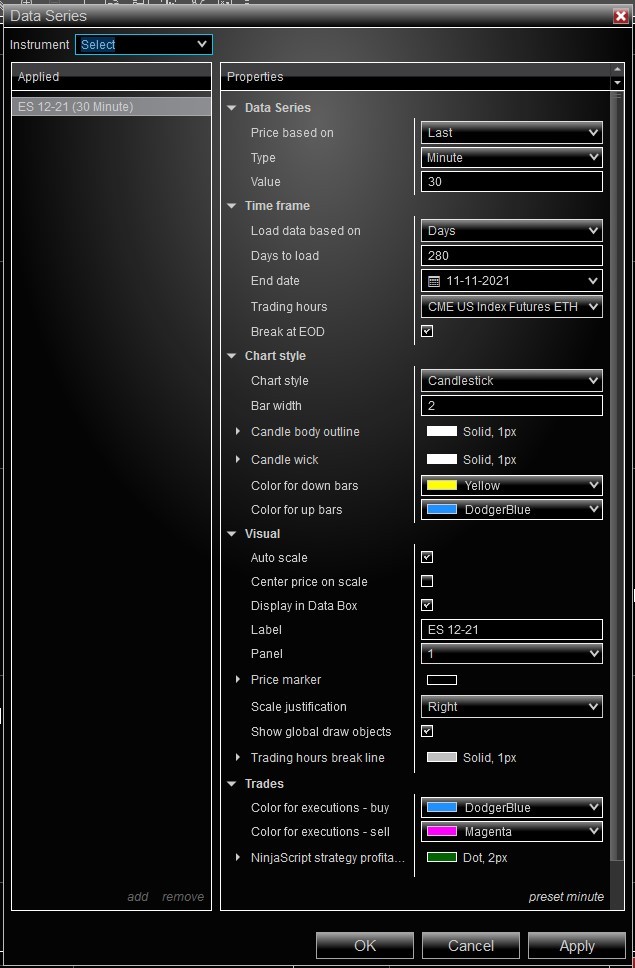
Task: Click the Trading hours break line gray swatch
Action: click(442, 757)
